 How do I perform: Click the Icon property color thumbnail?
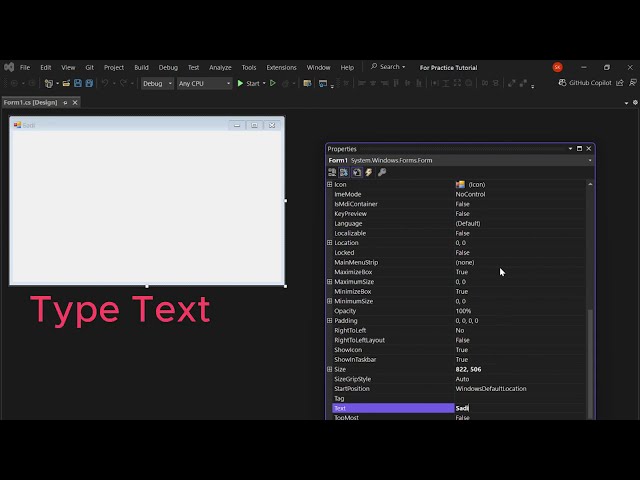(x=460, y=184)
